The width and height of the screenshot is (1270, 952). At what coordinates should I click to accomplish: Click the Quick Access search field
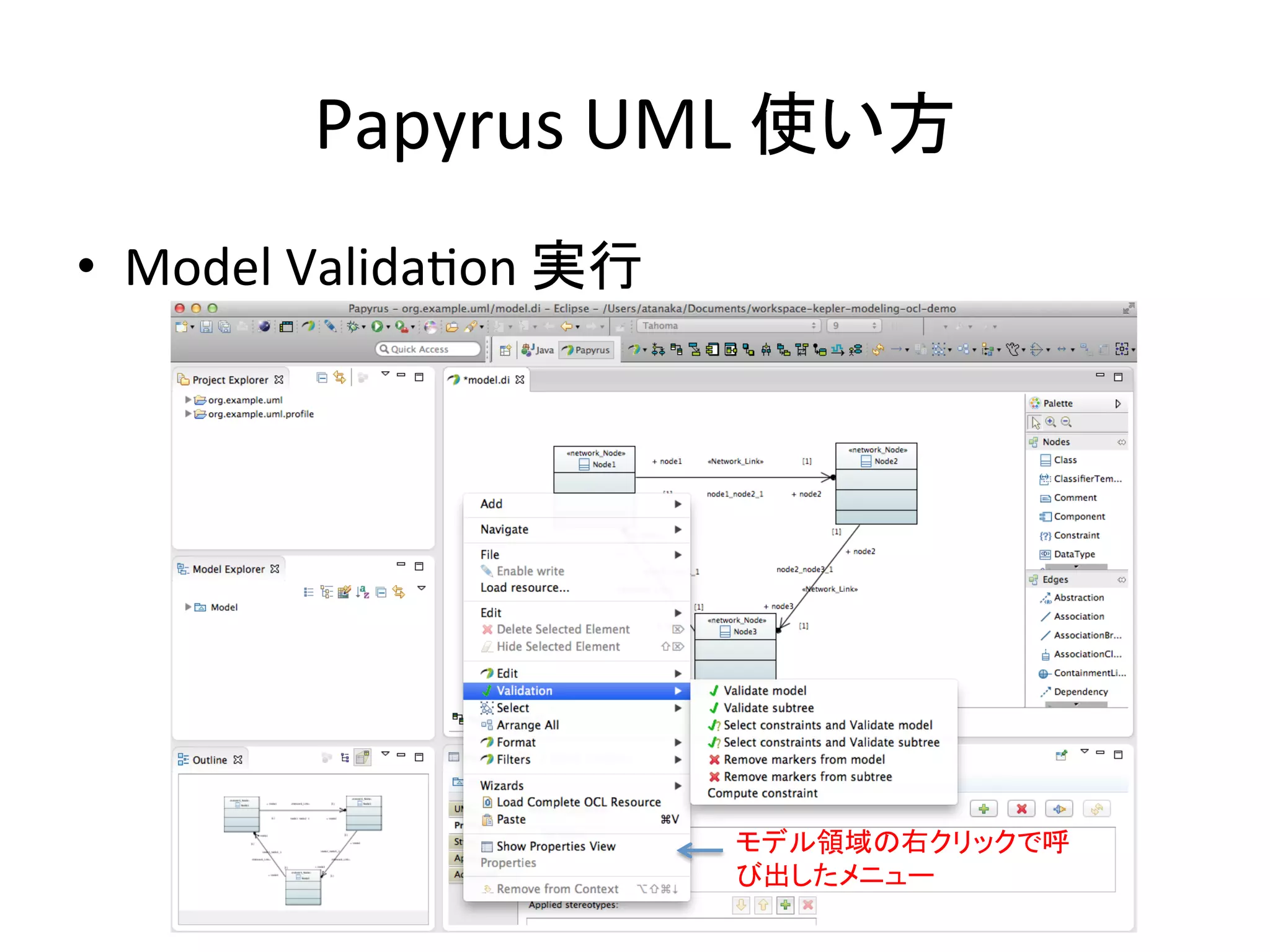[429, 350]
